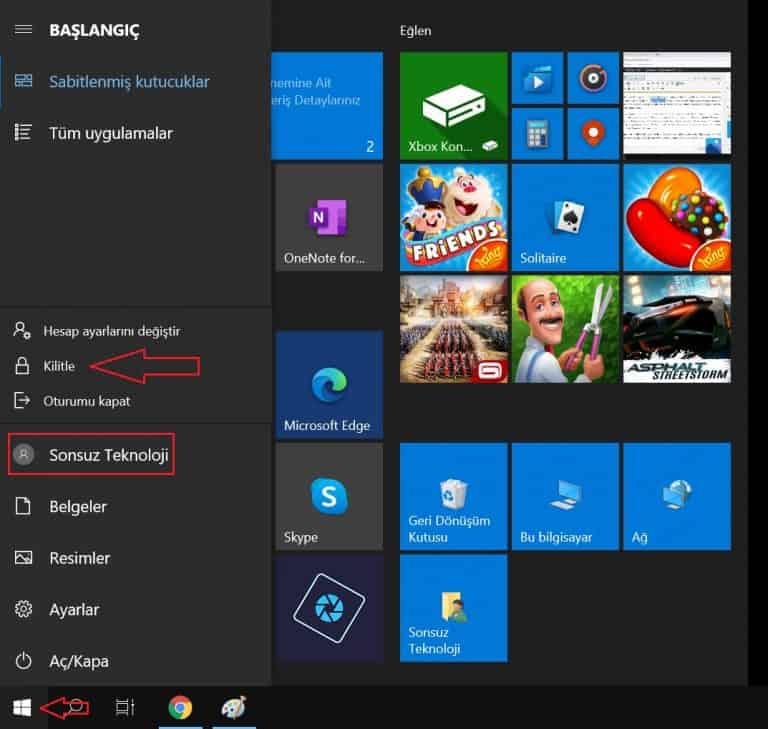
Task: Open the Calculator small tile
Action: coord(537,134)
